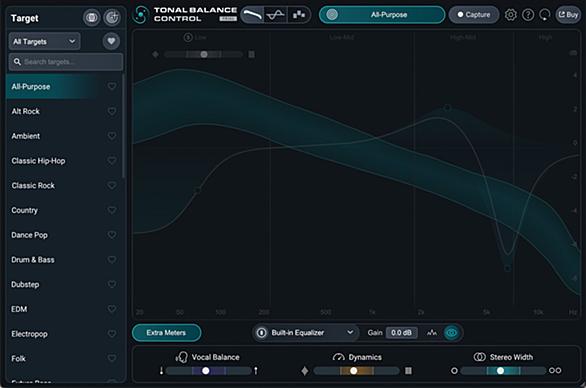Click the add custom target plus icon
Screen dimensions: 586x388
pyautogui.click(x=112, y=18)
